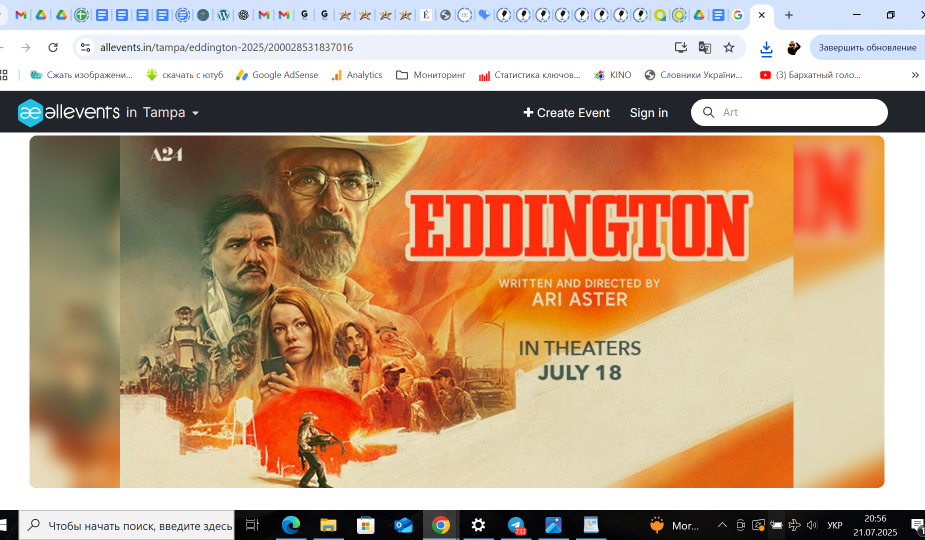Open Photos app from the taskbar

point(553,525)
